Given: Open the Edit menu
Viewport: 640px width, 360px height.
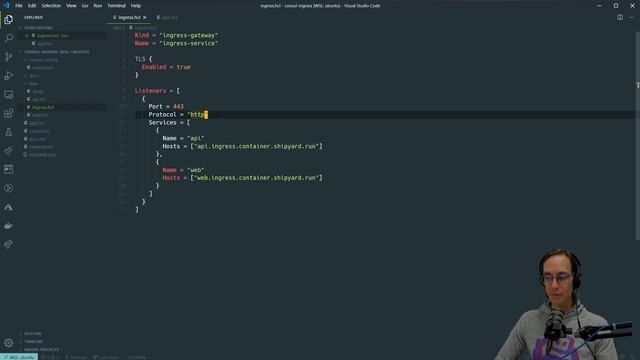Looking at the screenshot, I should pos(32,6).
